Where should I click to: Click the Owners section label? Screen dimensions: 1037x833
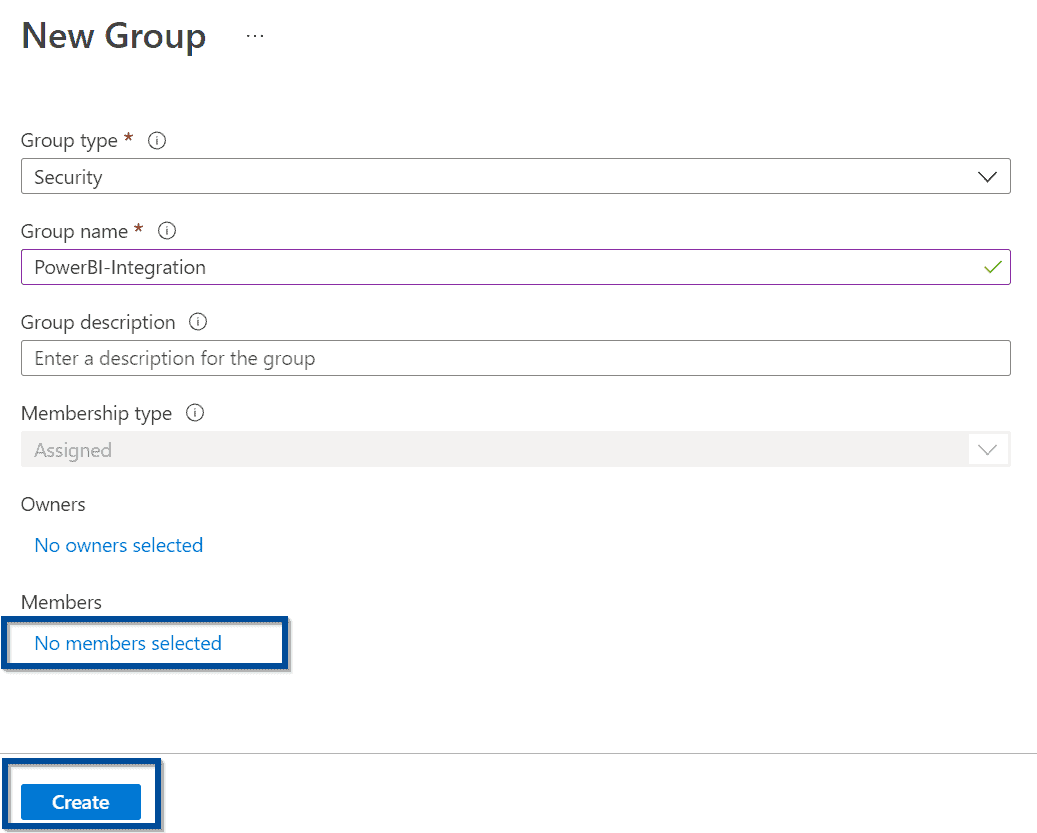tap(53, 504)
